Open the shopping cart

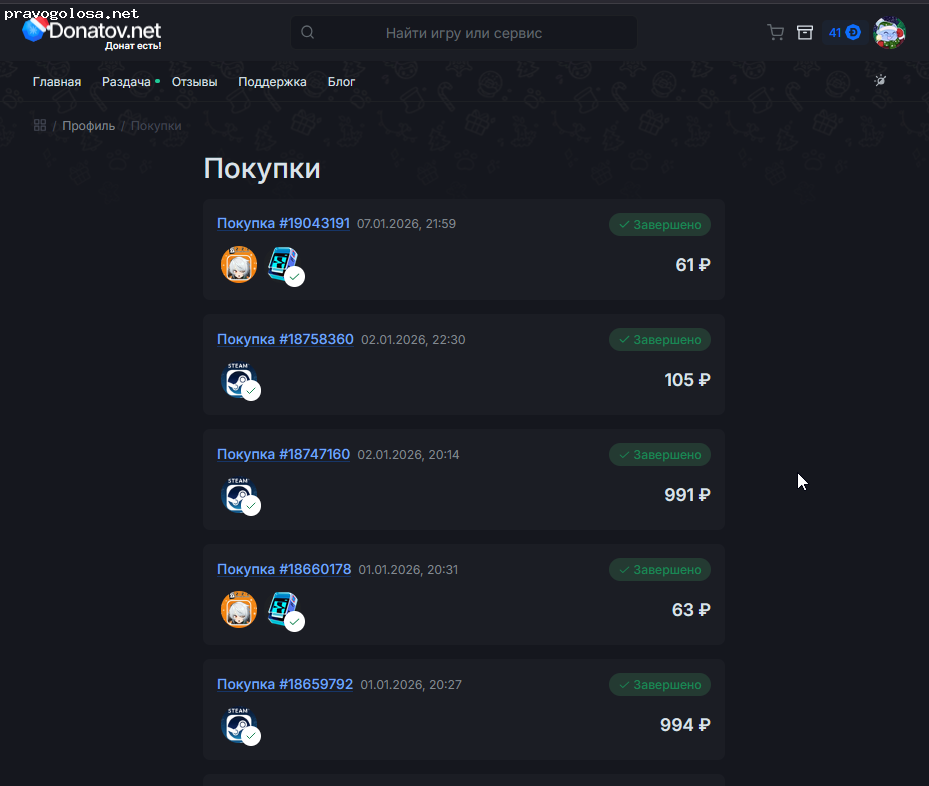(x=775, y=32)
